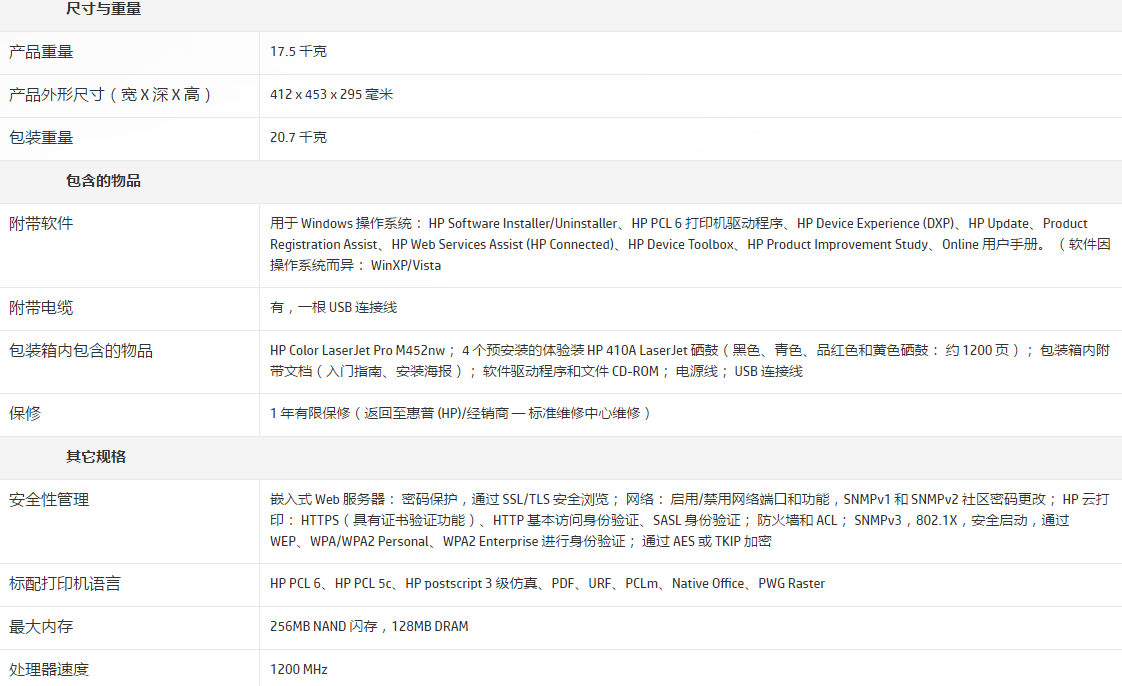
Task: Select the 附带软件 row label
Action: tap(41, 224)
